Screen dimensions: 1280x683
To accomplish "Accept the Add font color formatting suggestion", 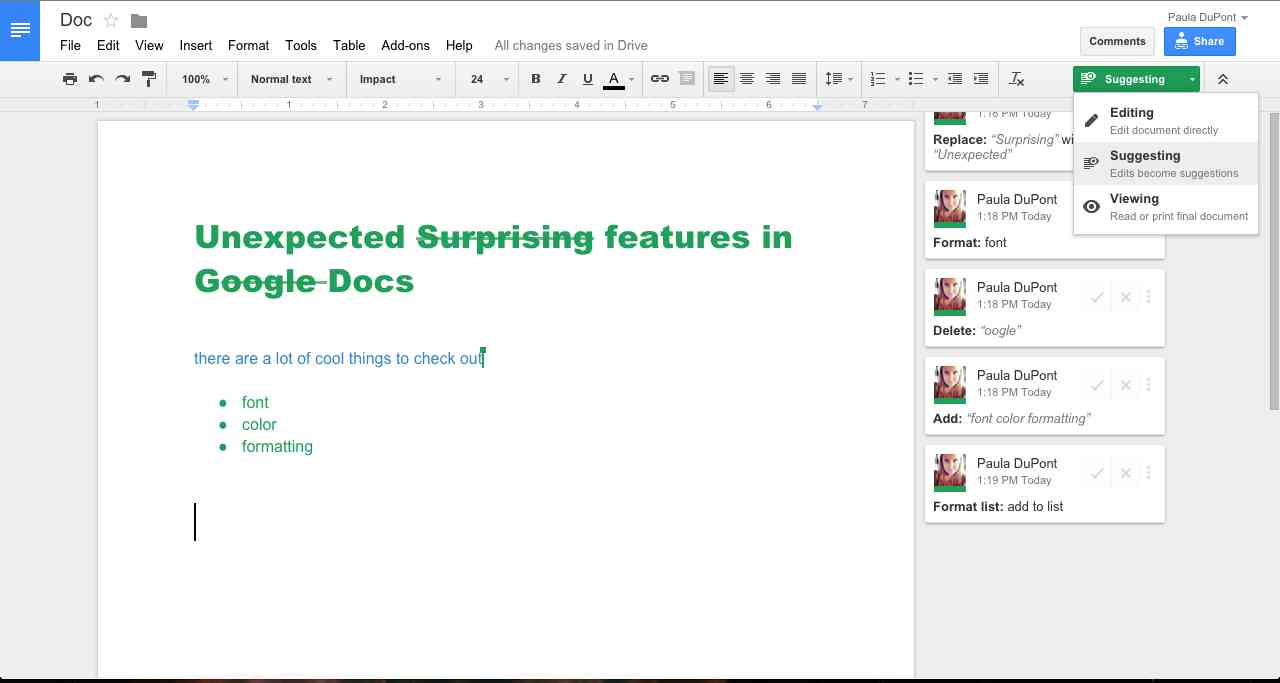I will coord(1097,385).
